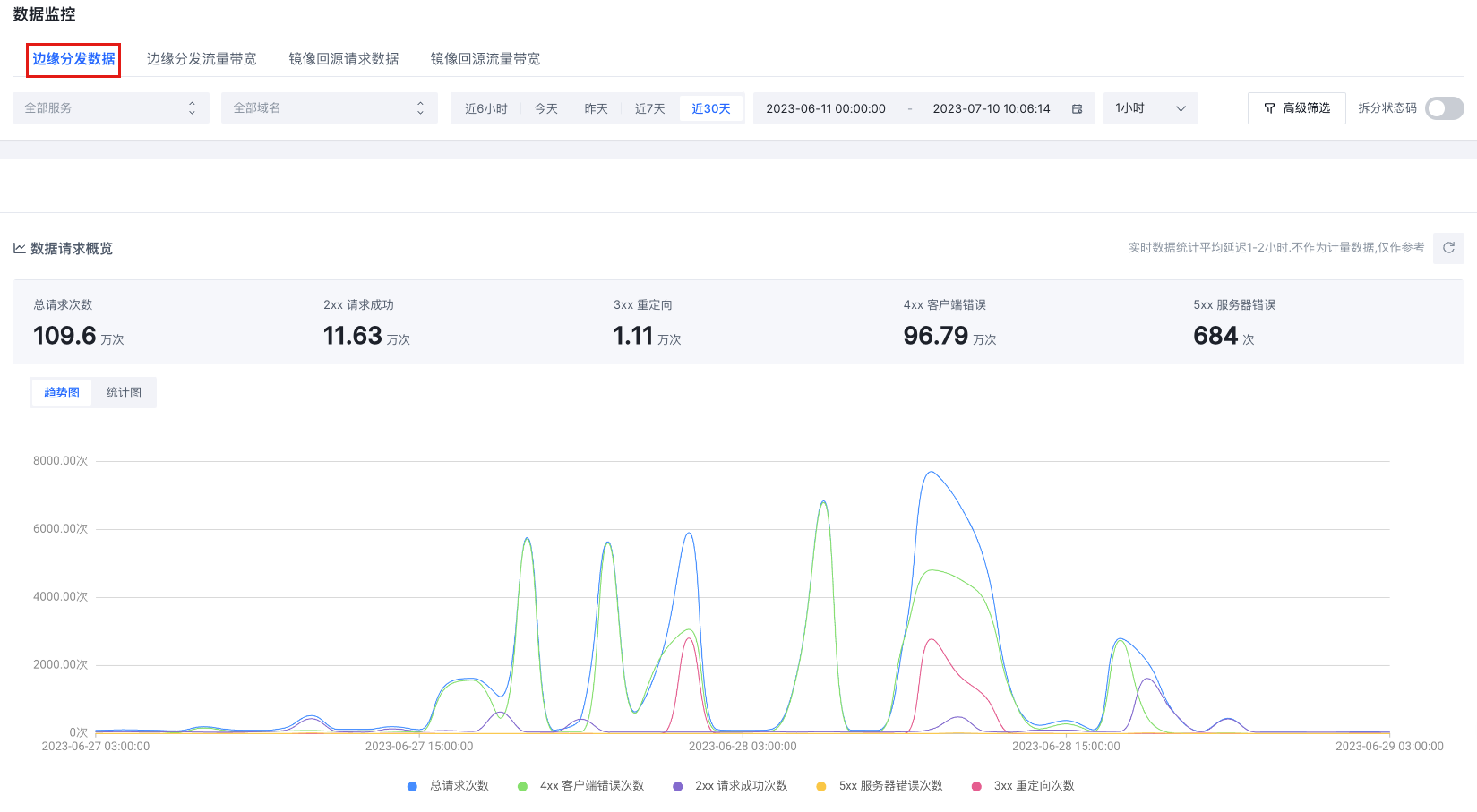Click the 数据监控 page title
This screenshot has width=1477, height=812.
44,14
